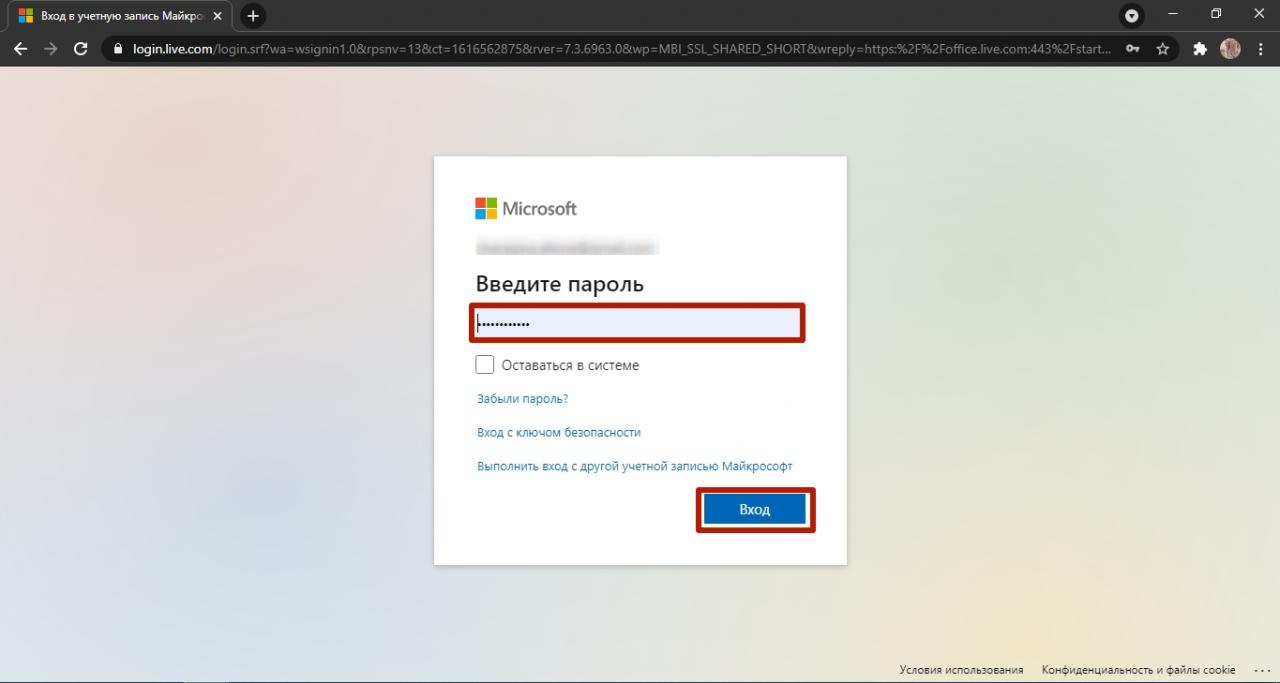Open saved passwords key icon

click(x=1133, y=48)
